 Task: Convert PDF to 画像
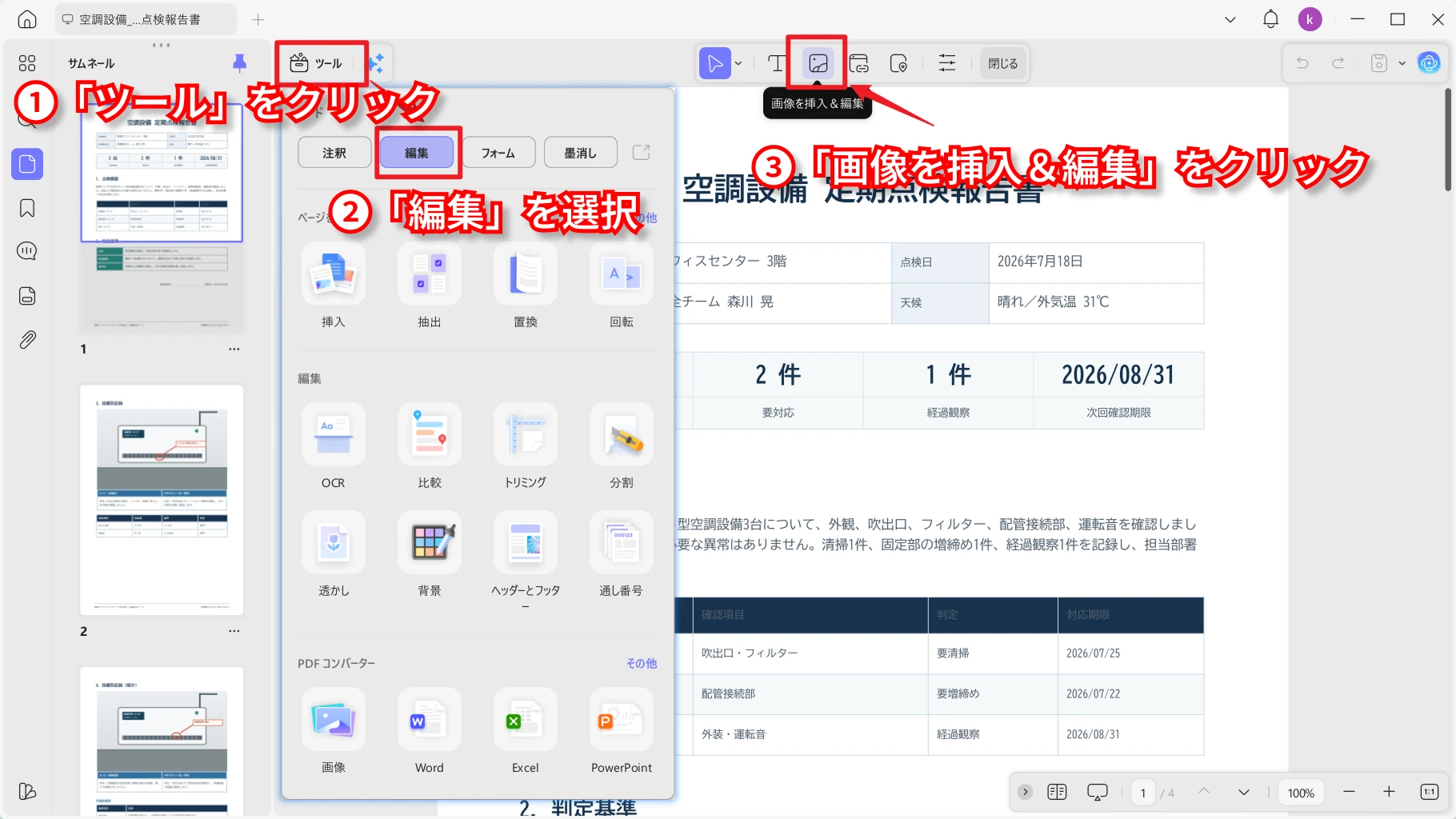[334, 732]
